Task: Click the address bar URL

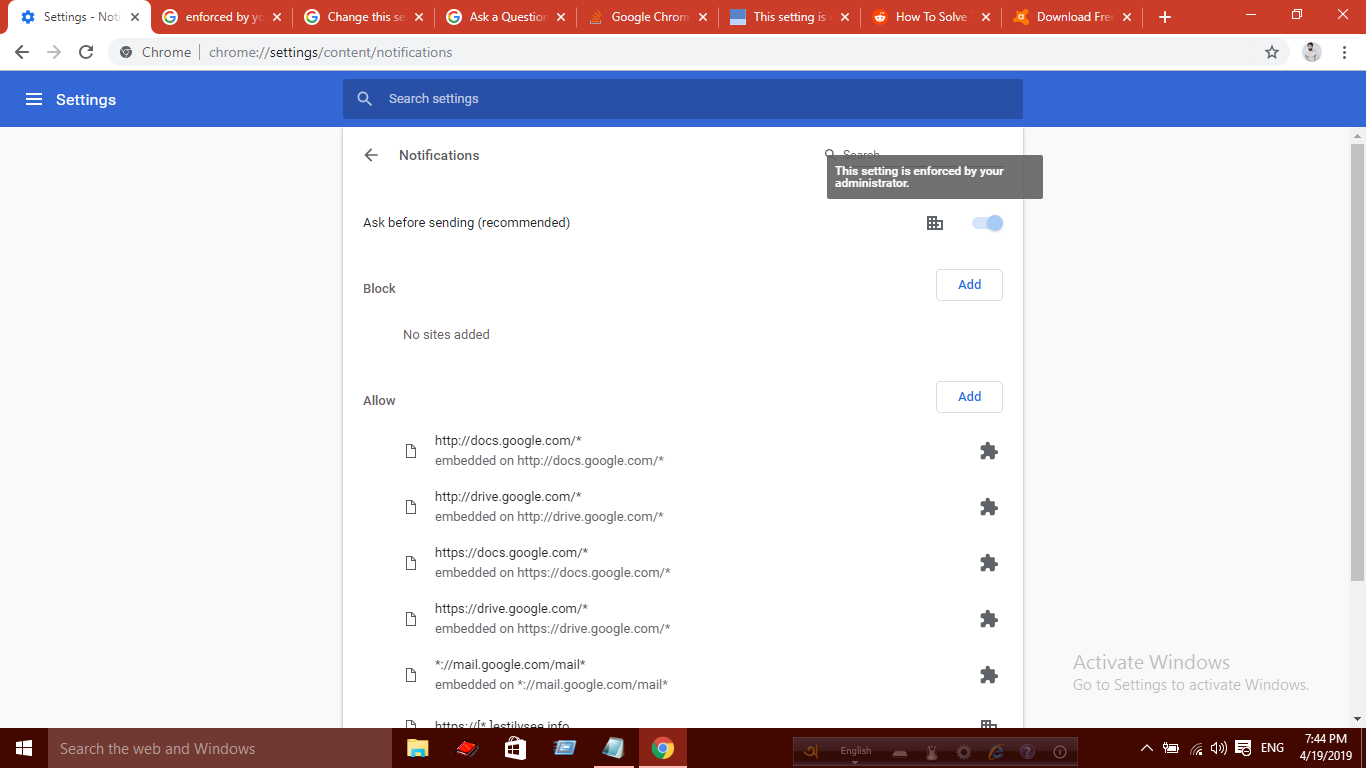Action: (x=330, y=52)
